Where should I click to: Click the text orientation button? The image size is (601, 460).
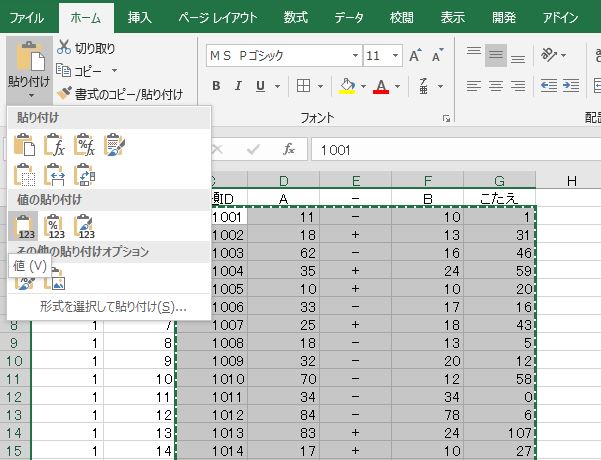tap(549, 56)
